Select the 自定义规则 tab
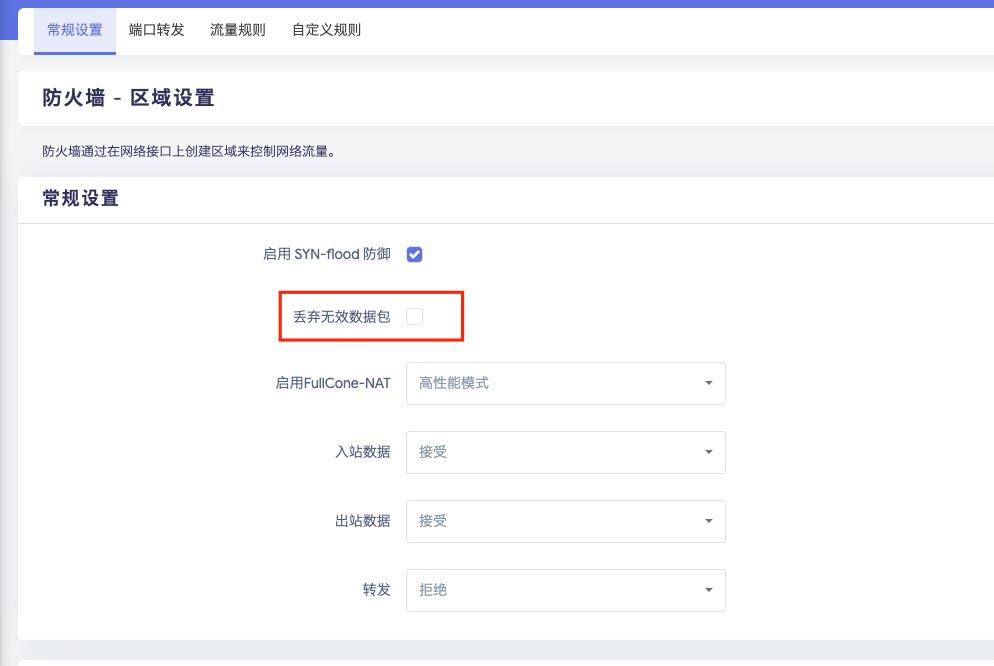This screenshot has height=666, width=994. (x=326, y=30)
